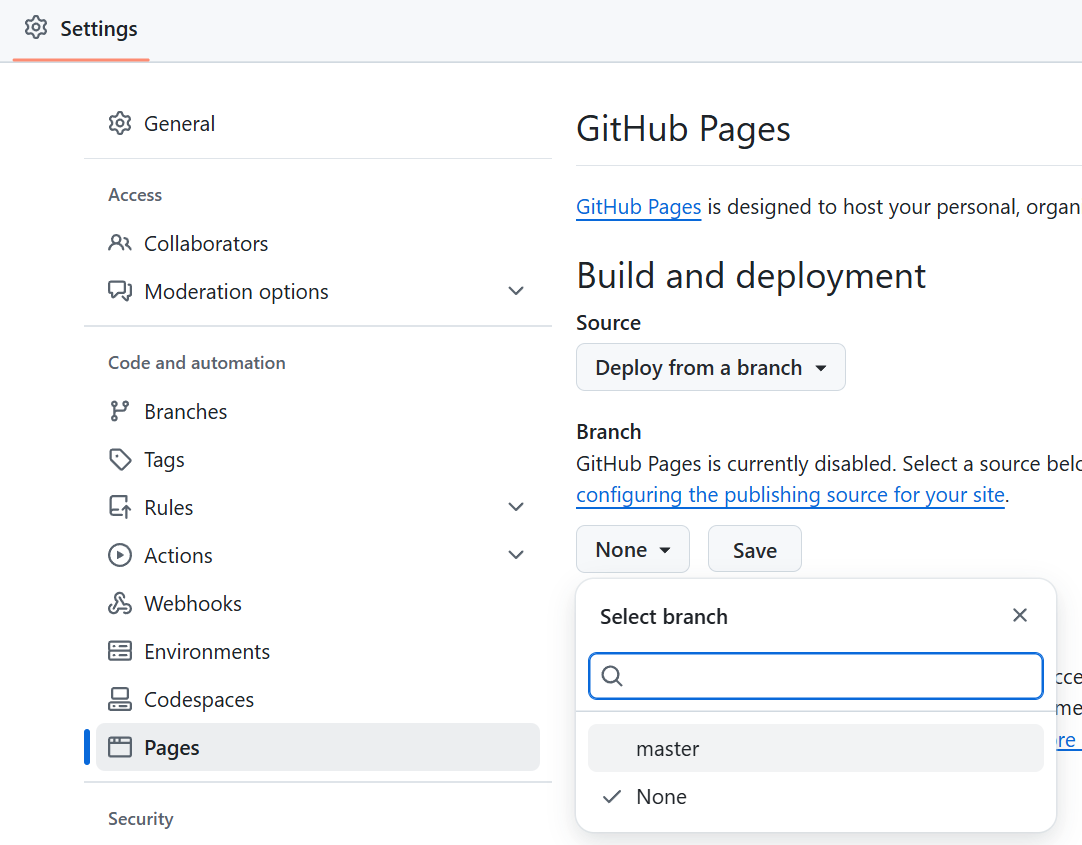Expand the Rules section chevron
Image resolution: width=1082 pixels, height=845 pixels.
pyautogui.click(x=516, y=507)
